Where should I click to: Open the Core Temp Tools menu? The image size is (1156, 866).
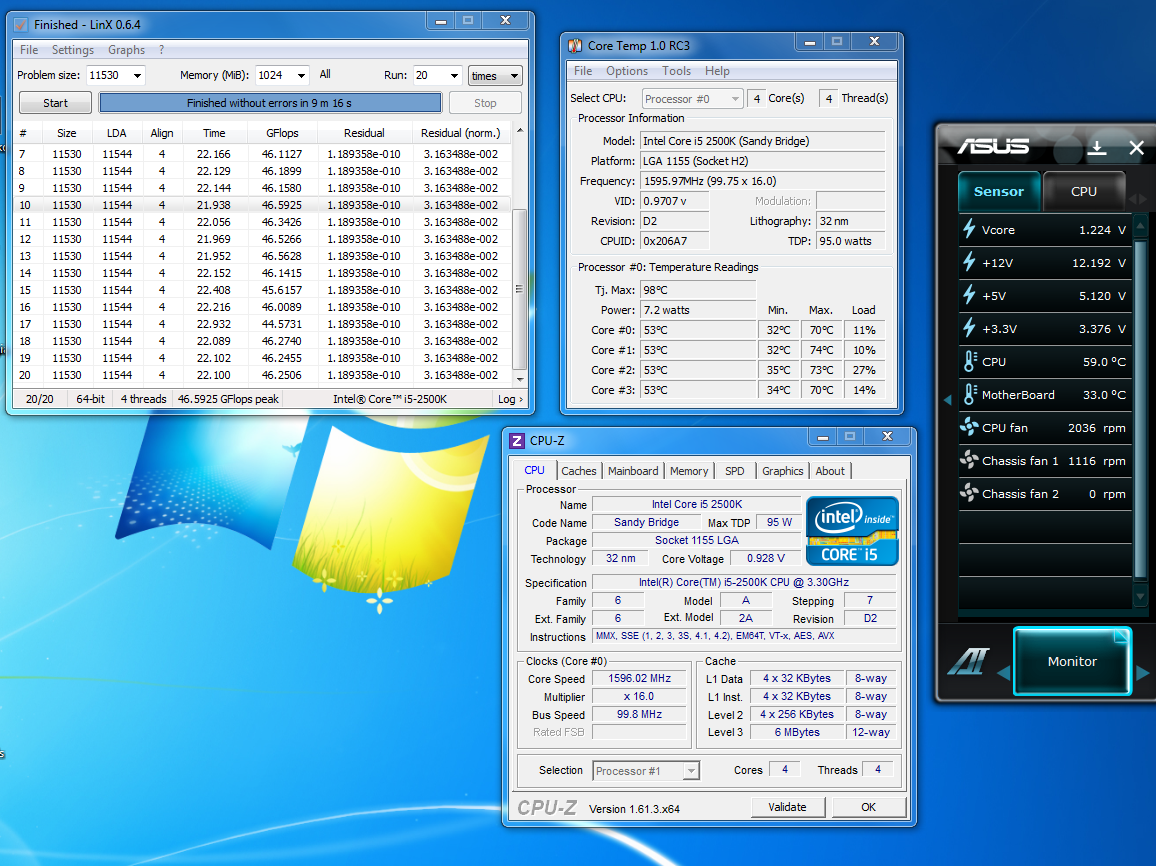[676, 71]
